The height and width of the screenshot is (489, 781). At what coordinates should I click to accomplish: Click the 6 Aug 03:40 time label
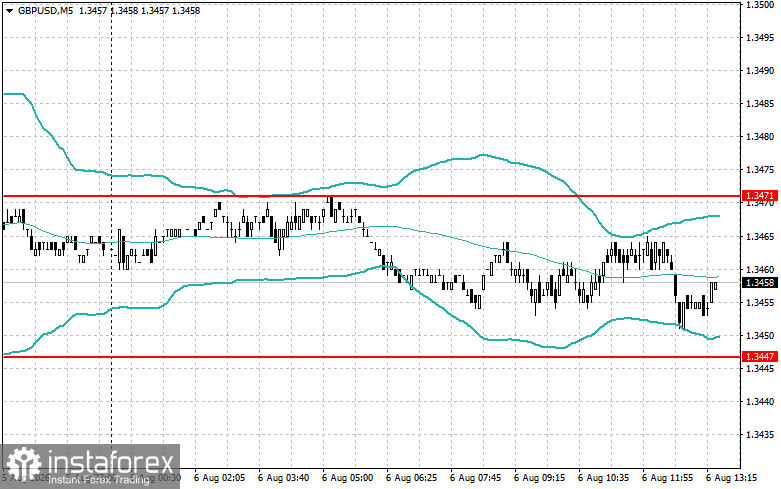(x=283, y=478)
